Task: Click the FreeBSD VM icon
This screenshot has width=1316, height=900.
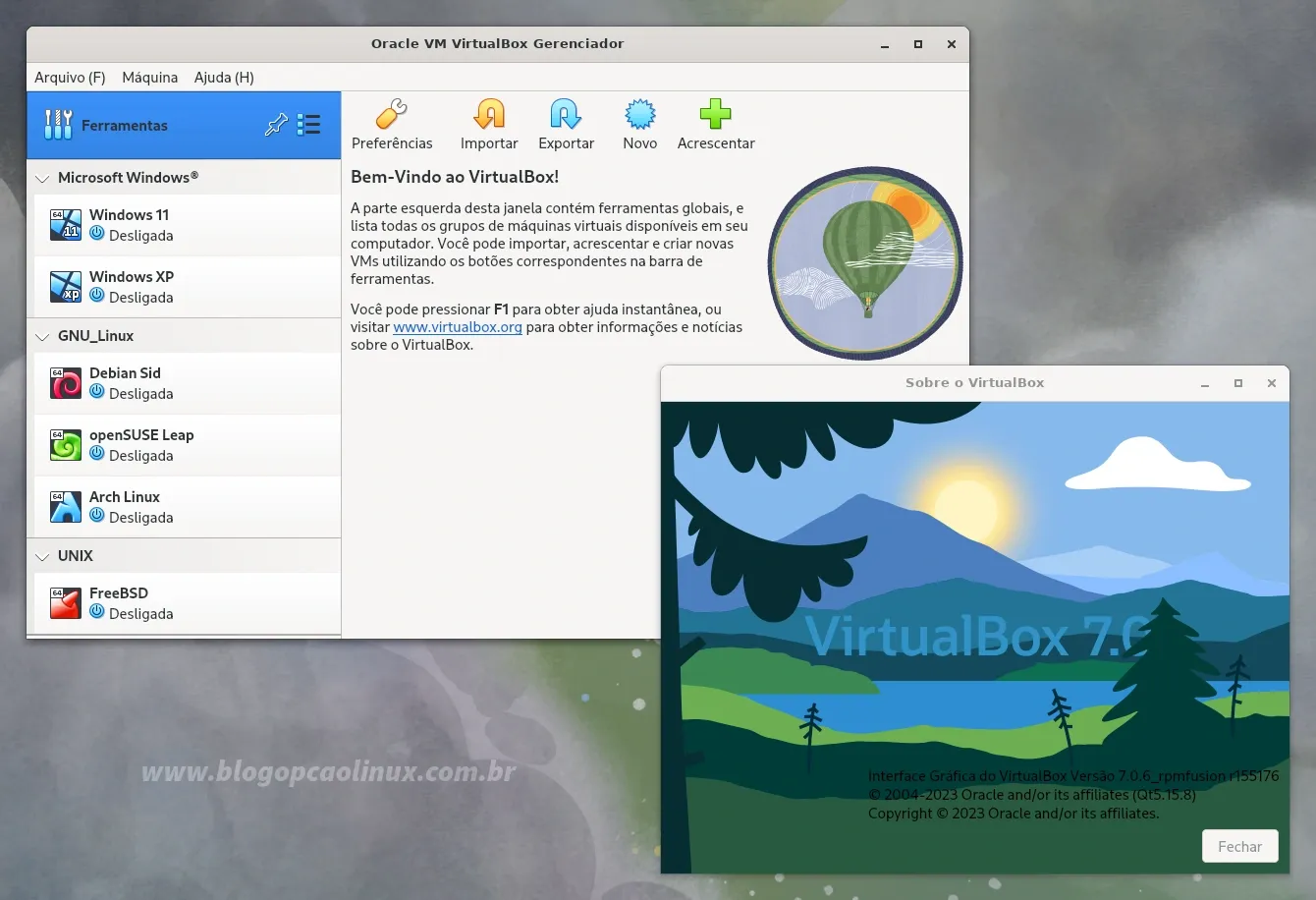Action: [66, 603]
